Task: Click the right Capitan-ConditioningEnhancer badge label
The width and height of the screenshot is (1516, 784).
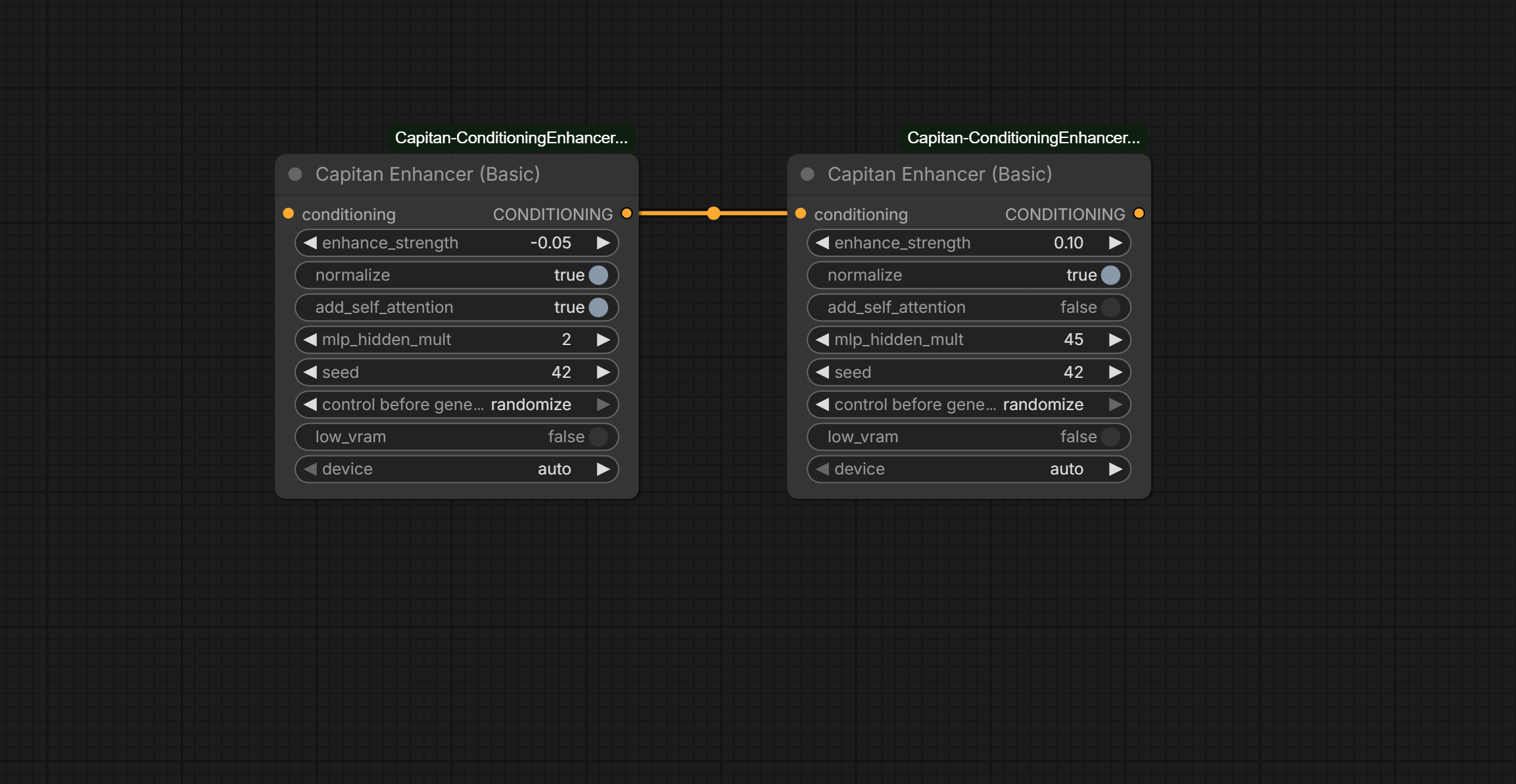Action: click(1023, 138)
